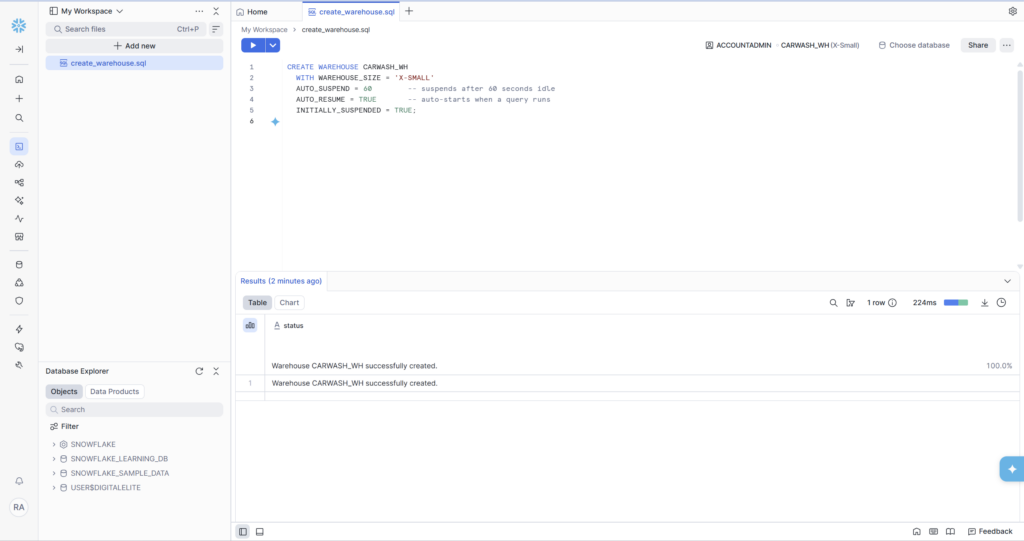Click the blue Run query play button

click(253, 45)
